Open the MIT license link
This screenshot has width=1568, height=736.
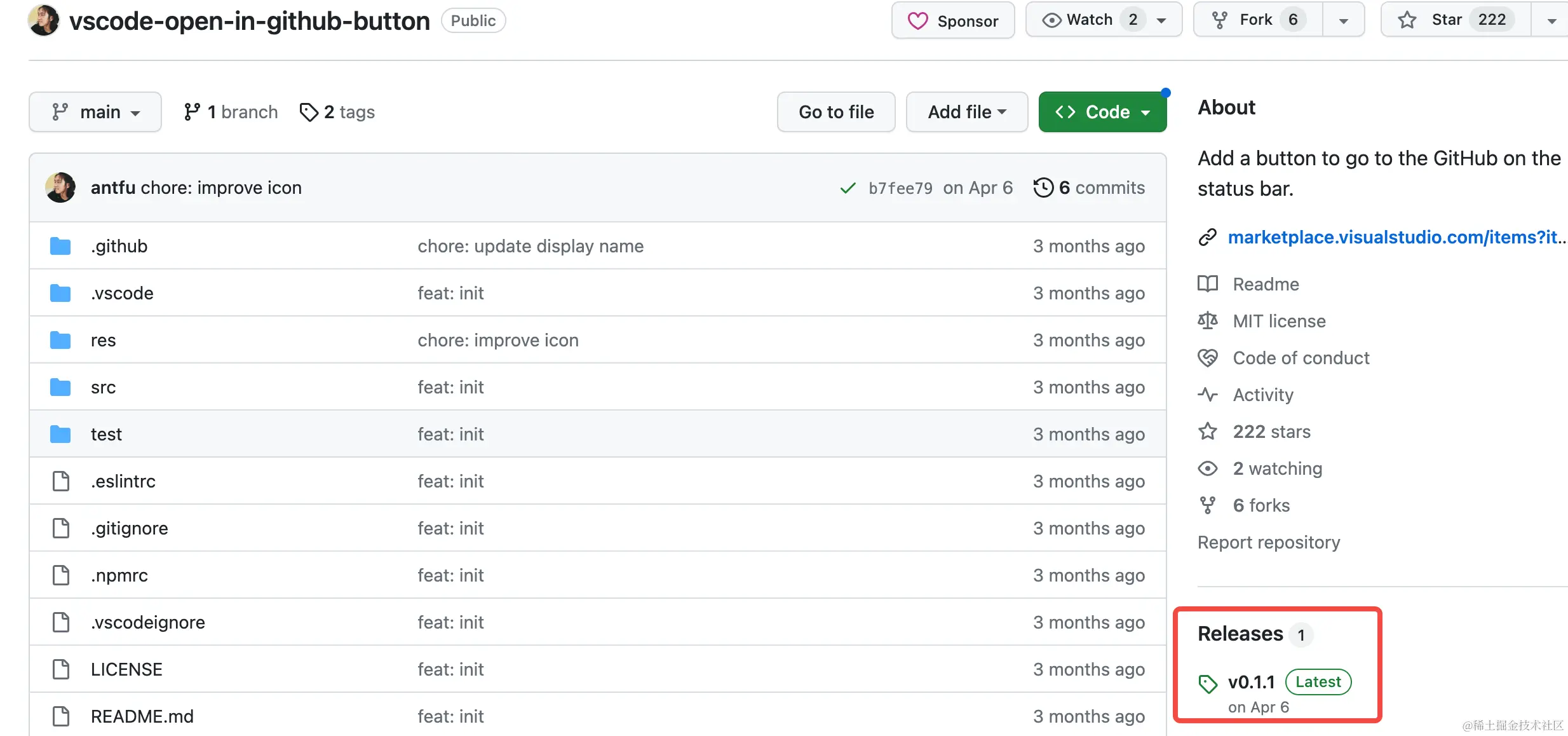1279,321
